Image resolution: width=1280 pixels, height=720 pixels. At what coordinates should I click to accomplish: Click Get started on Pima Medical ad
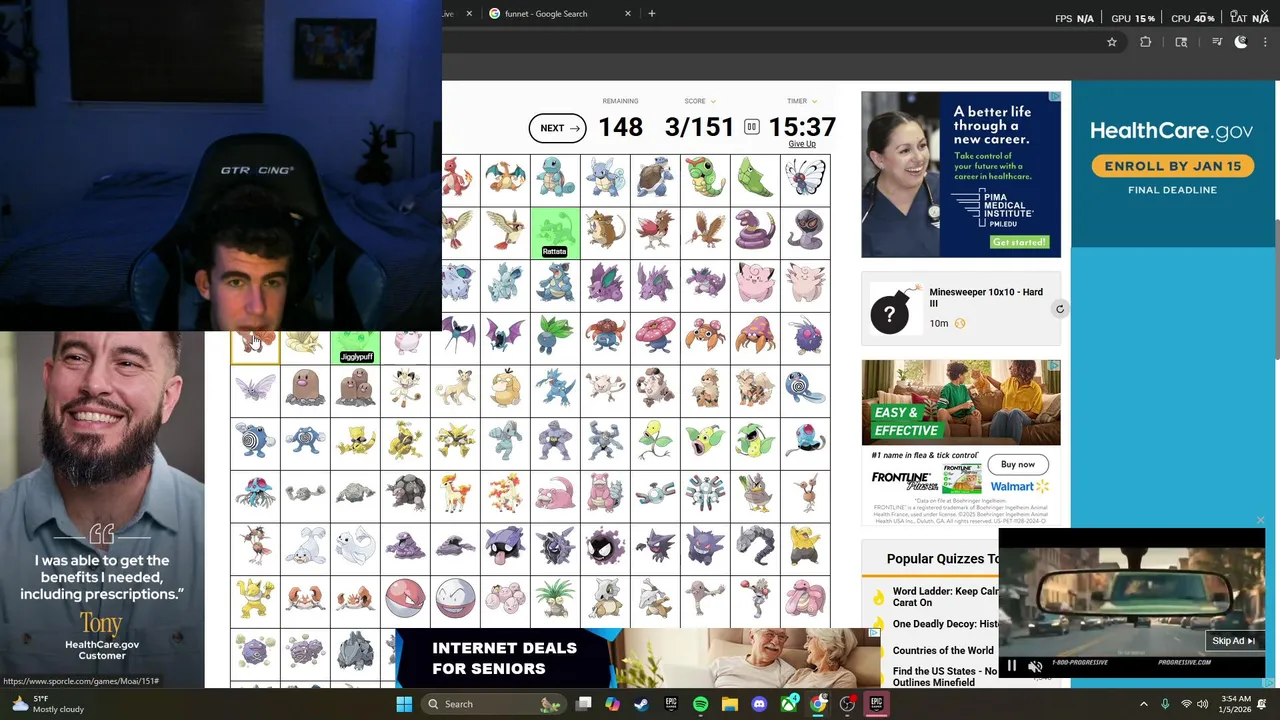click(x=1019, y=242)
